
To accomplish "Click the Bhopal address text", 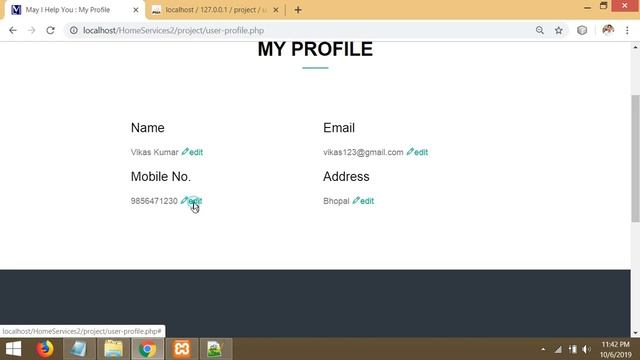I will (336, 201).
